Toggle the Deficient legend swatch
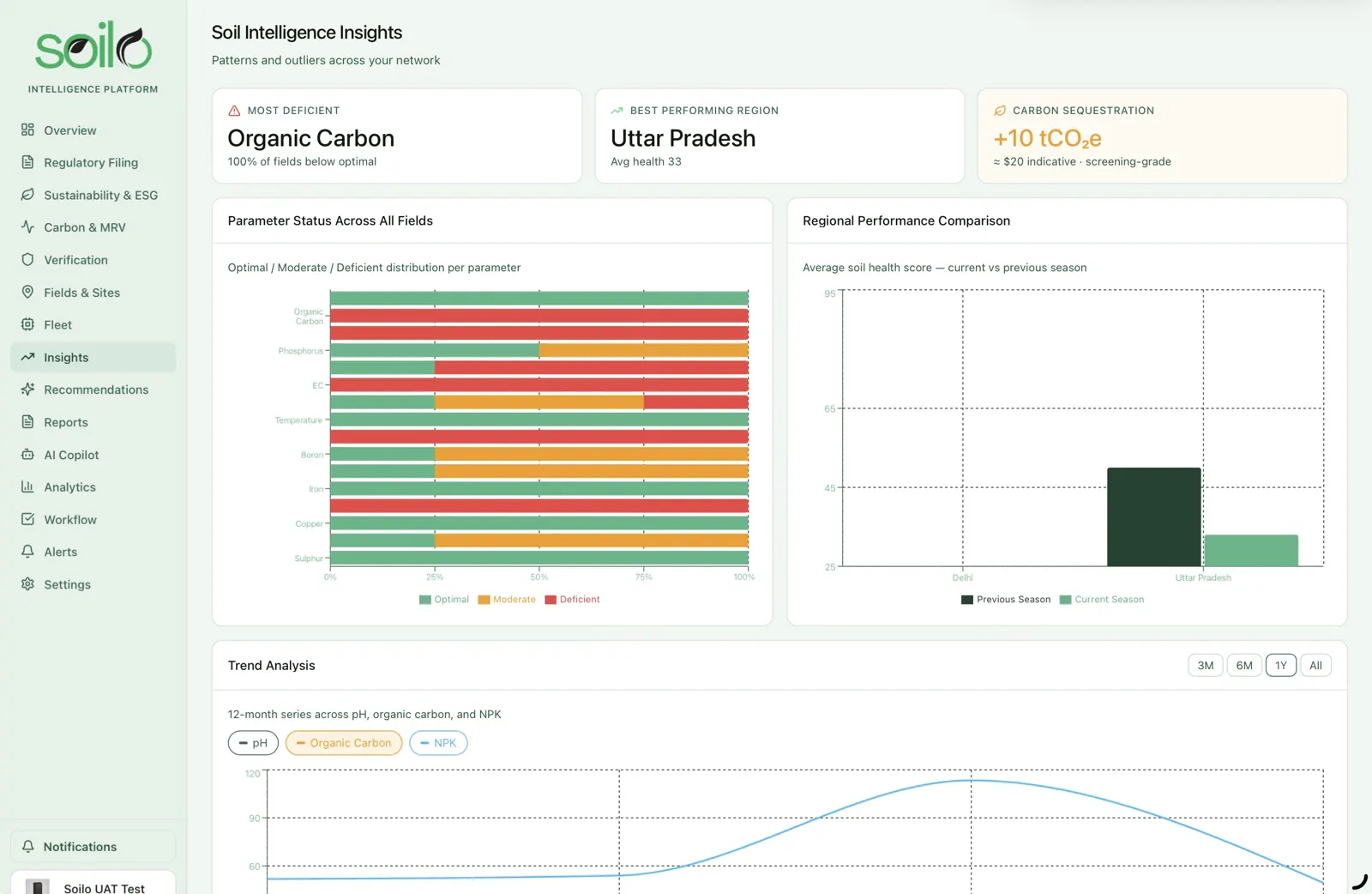1372x894 pixels. click(551, 600)
